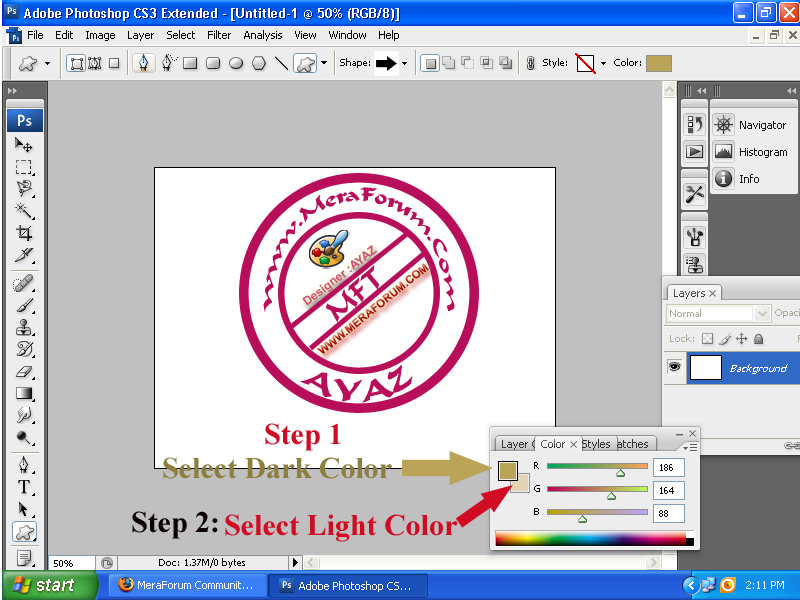Image resolution: width=800 pixels, height=600 pixels.
Task: Open the custom Shape picker dropdown
Action: pos(405,64)
